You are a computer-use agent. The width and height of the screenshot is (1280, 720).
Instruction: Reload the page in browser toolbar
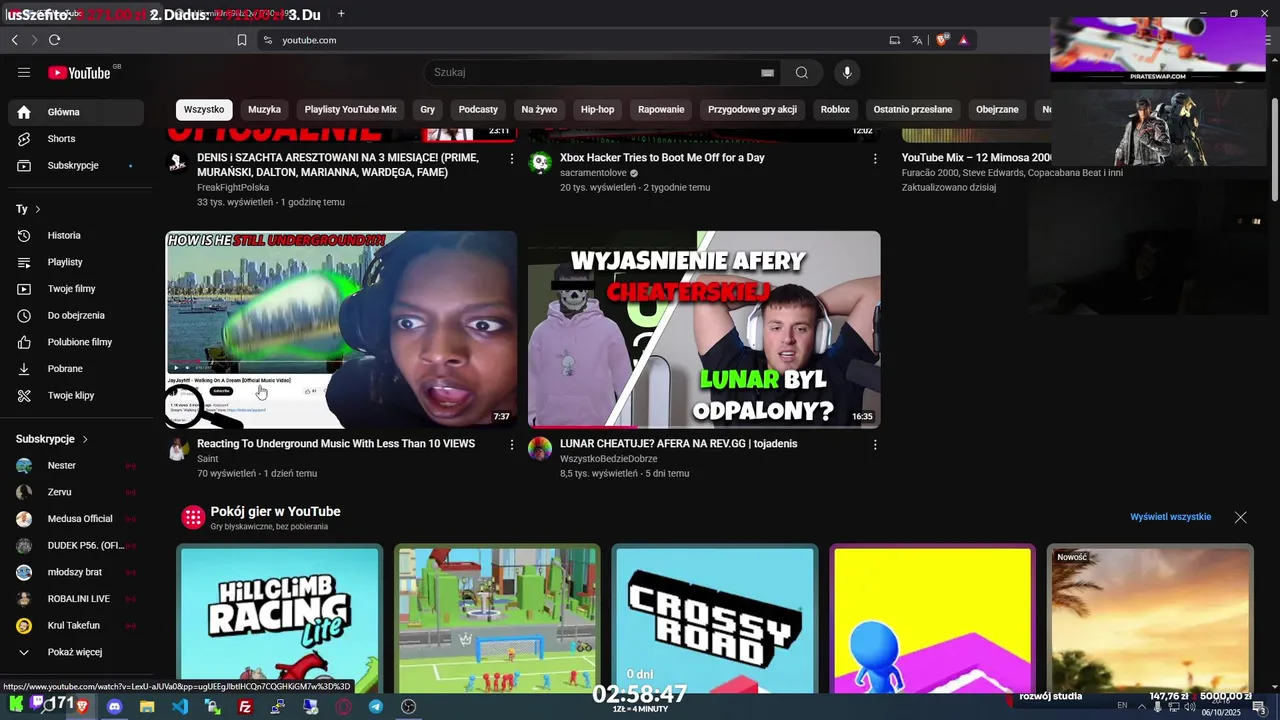54,40
